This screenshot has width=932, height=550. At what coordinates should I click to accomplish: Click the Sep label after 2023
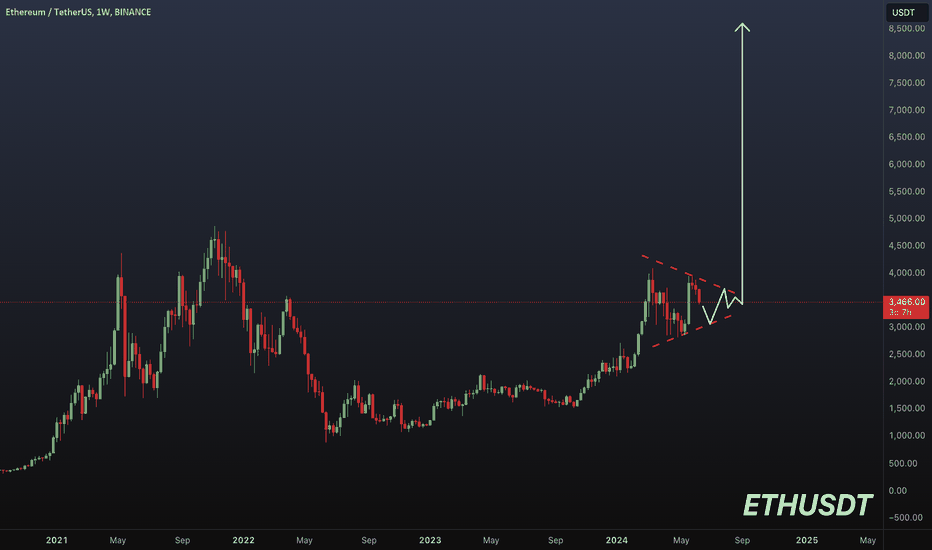click(556, 540)
